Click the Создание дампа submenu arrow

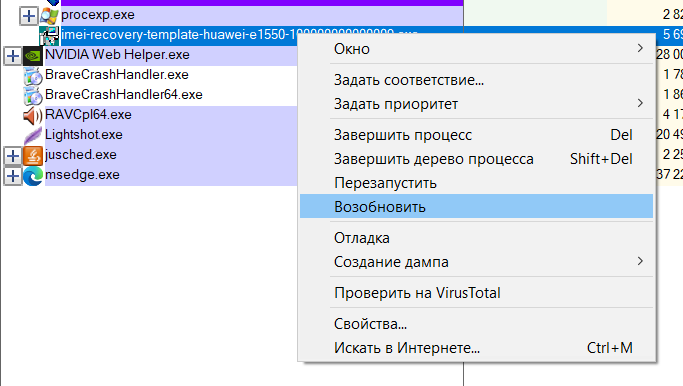point(640,261)
